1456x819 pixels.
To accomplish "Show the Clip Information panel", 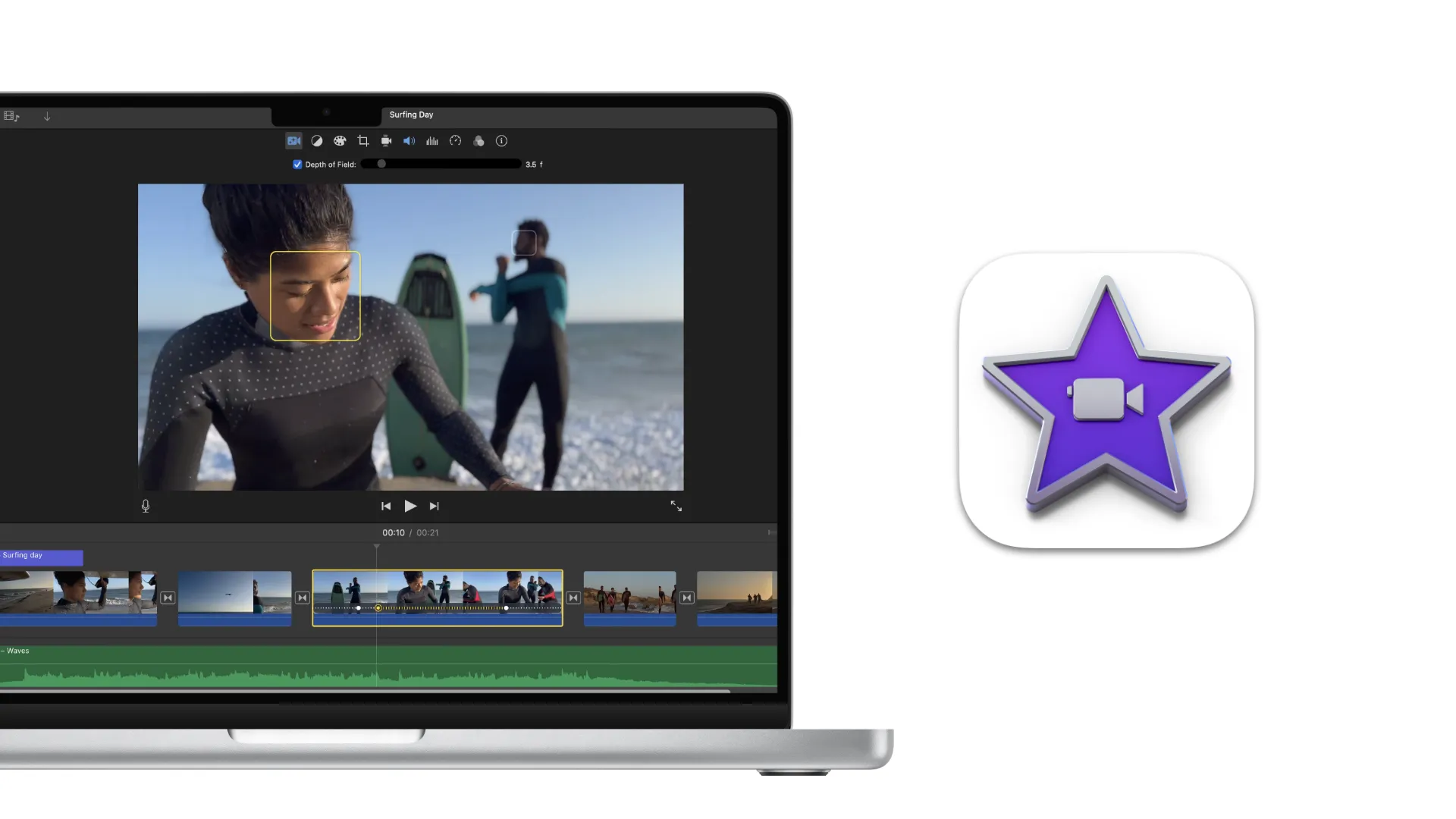I will (501, 141).
